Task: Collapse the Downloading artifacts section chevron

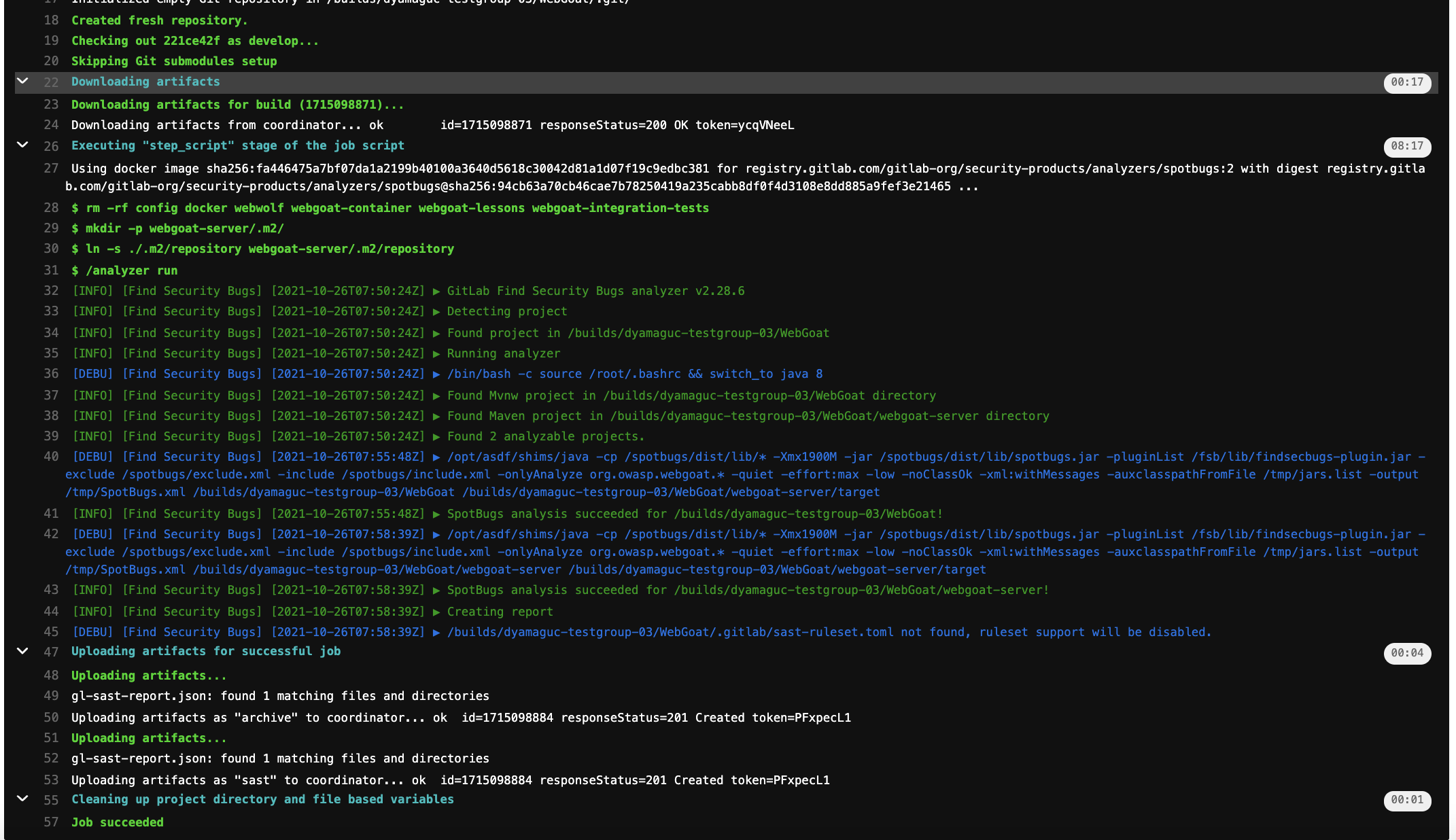Action: [22, 81]
